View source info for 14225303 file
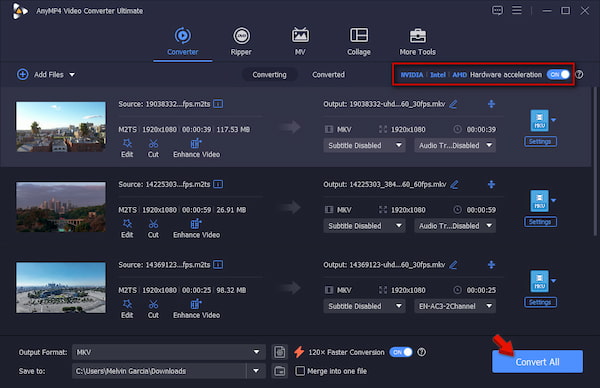This screenshot has width=600, height=388. [218, 184]
